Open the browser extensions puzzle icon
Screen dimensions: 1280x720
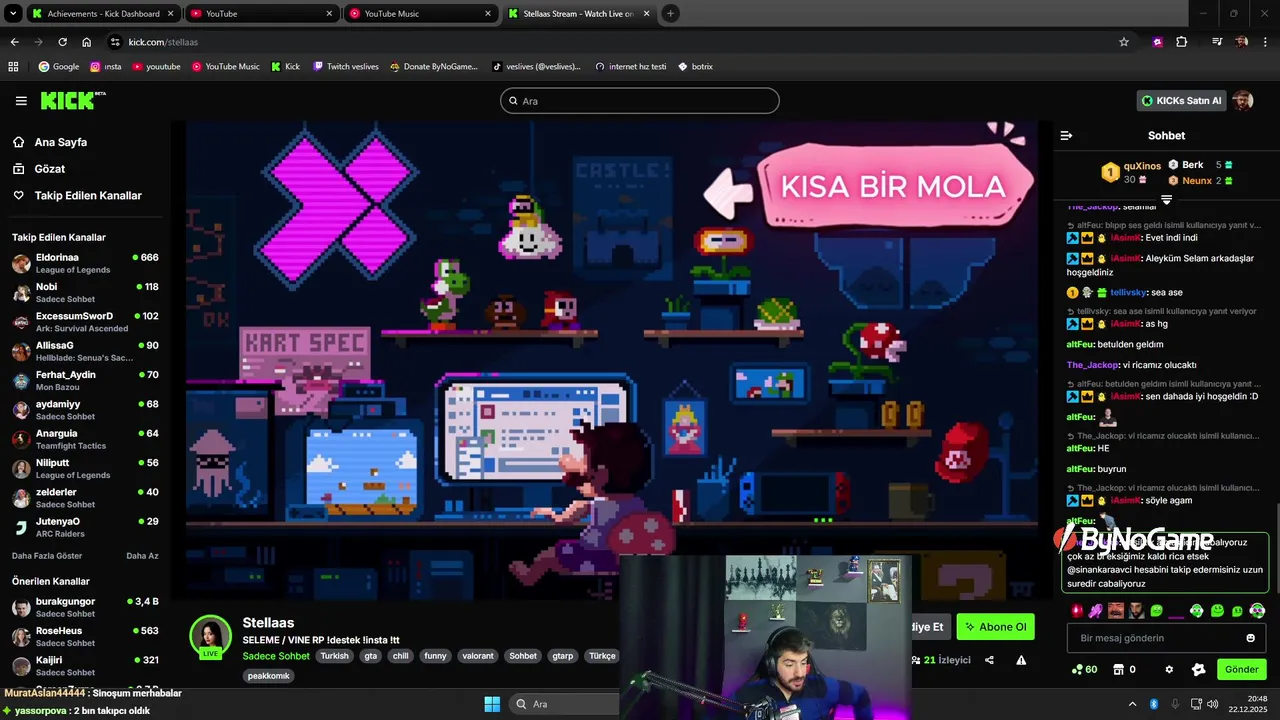tap(1182, 42)
